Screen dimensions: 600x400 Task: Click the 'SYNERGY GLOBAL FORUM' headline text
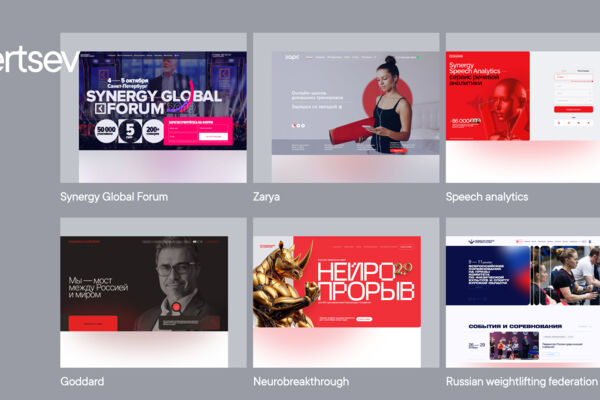click(154, 102)
